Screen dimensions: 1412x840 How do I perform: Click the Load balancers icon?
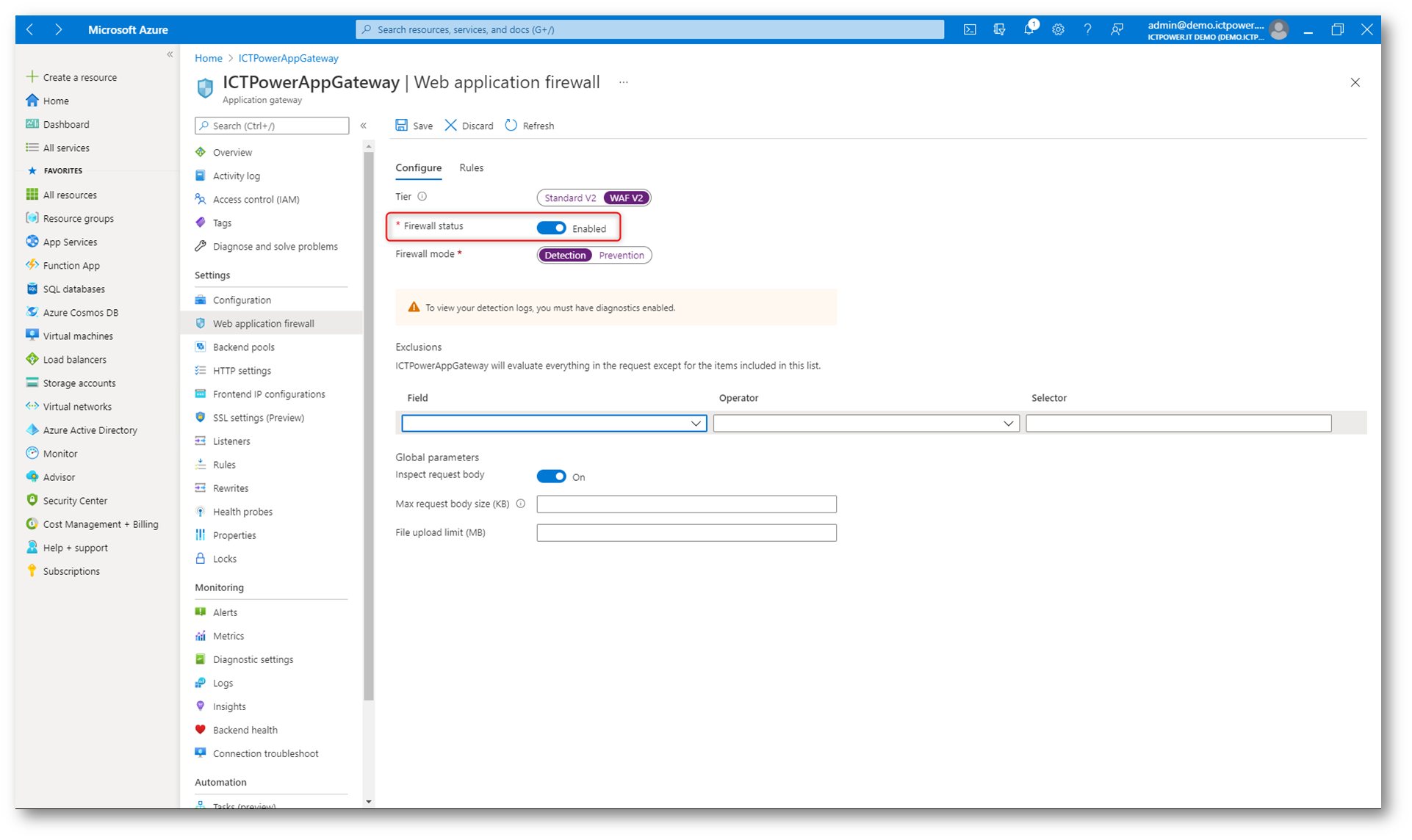pyautogui.click(x=32, y=359)
